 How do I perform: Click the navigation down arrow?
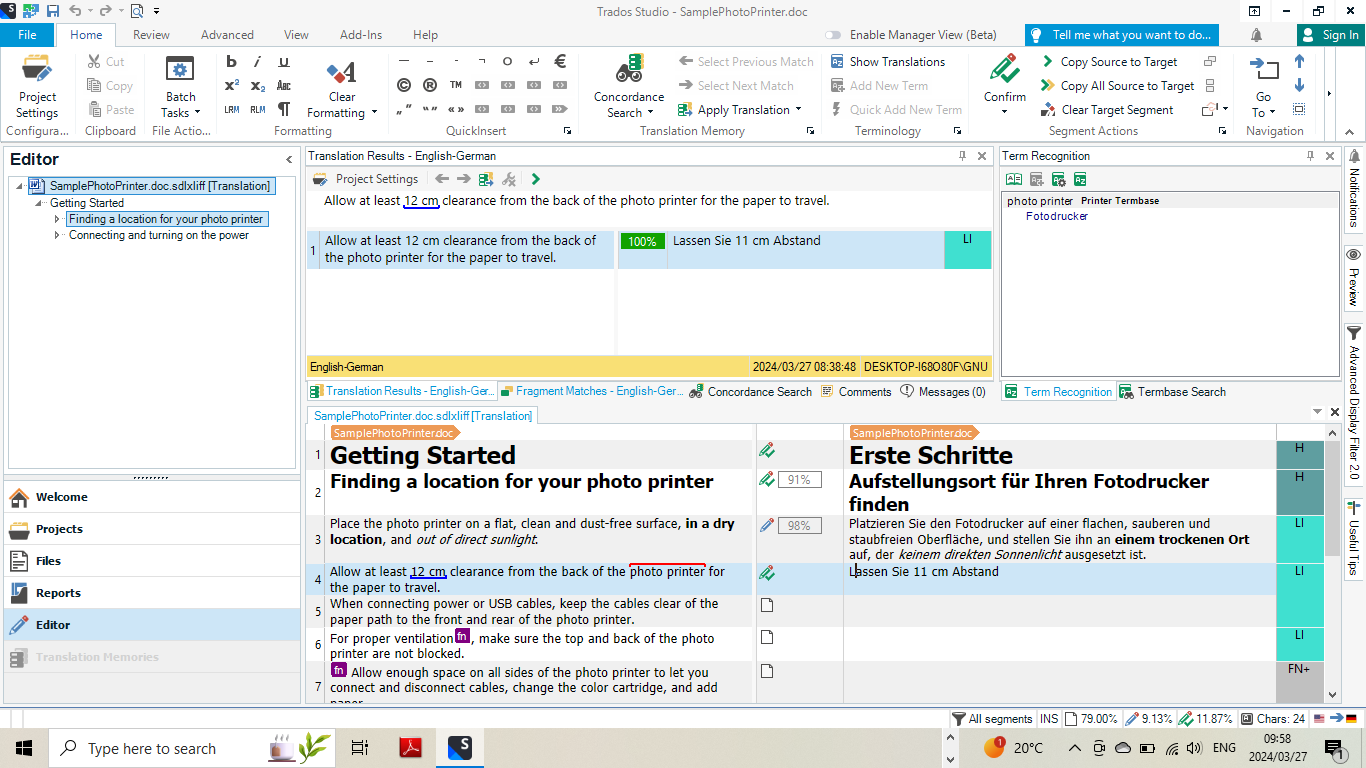tap(1300, 85)
